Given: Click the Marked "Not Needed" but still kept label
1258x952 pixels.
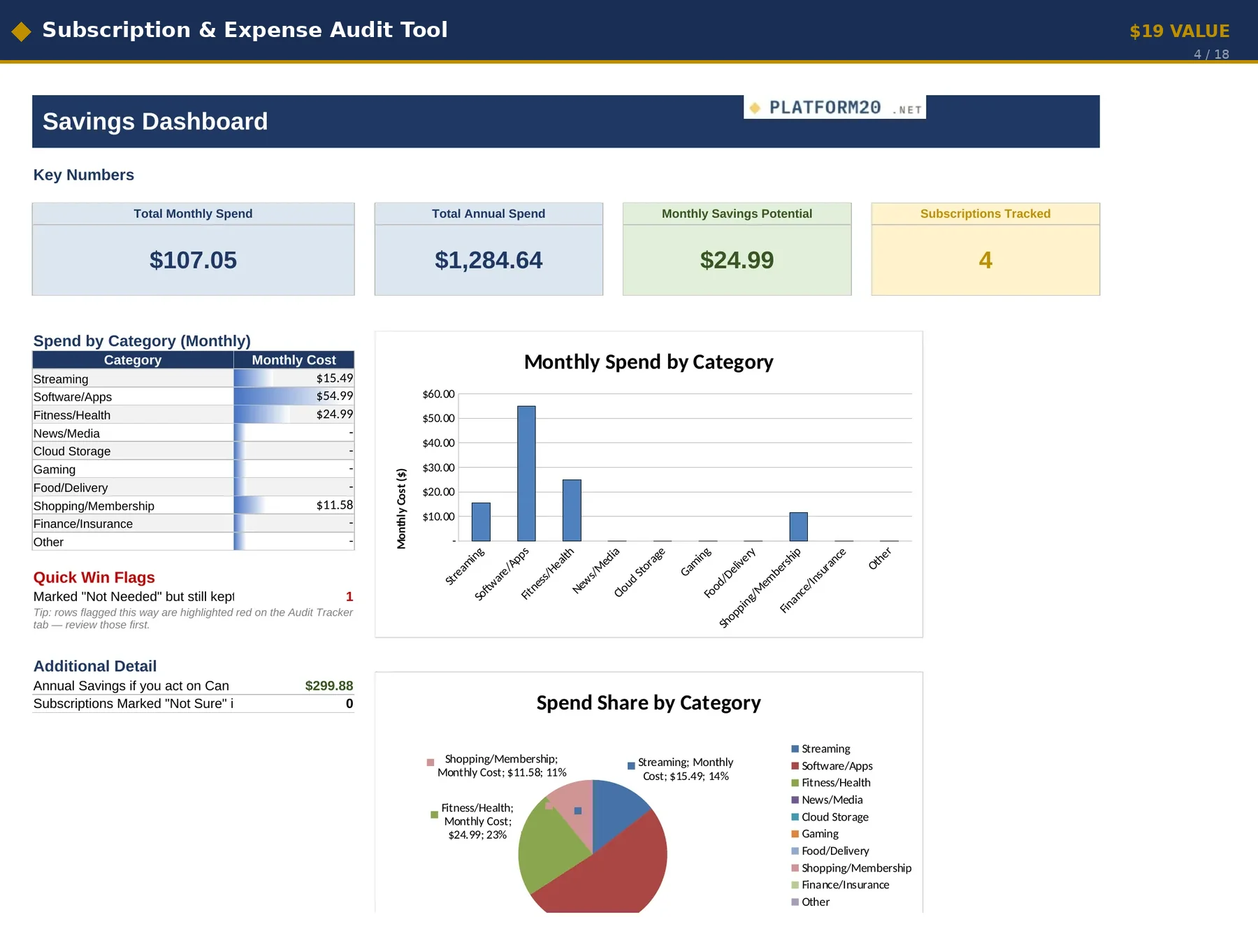Looking at the screenshot, I should point(133,596).
